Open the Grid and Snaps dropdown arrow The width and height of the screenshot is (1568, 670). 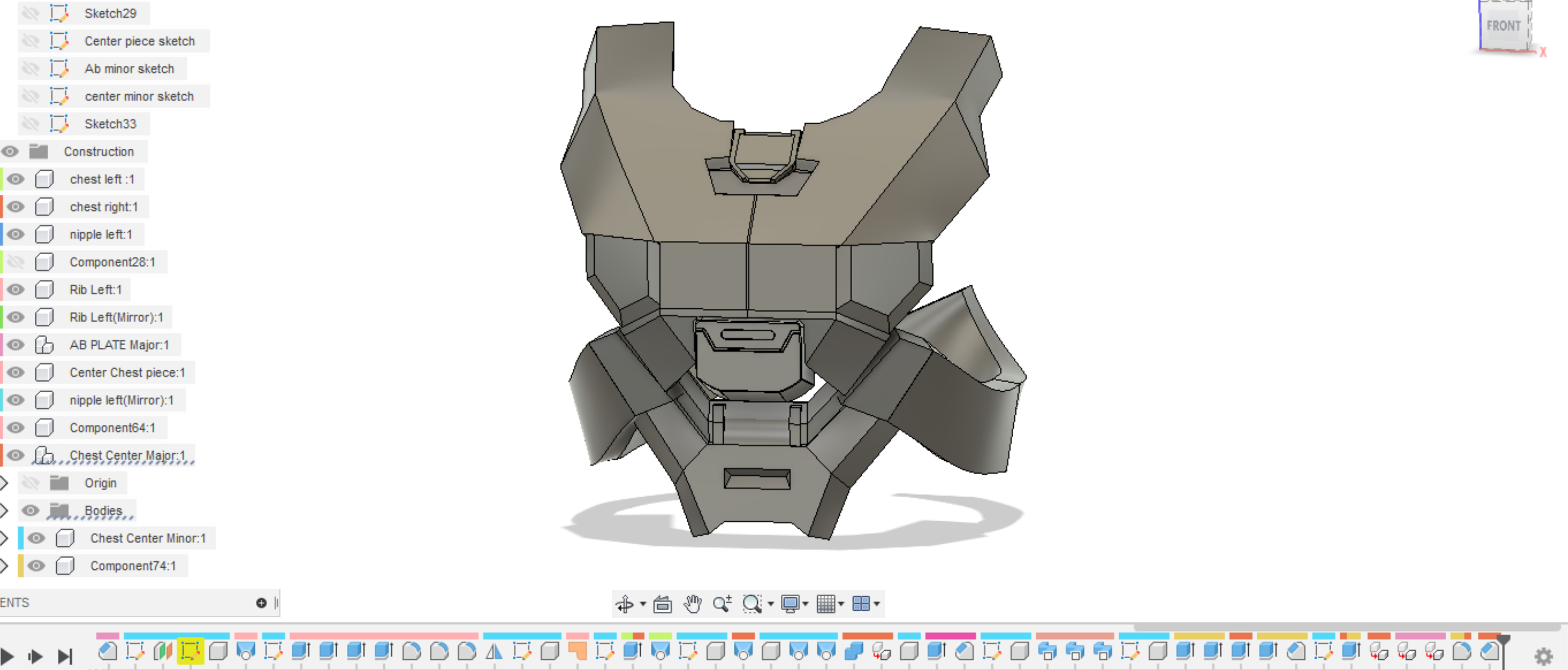841,604
